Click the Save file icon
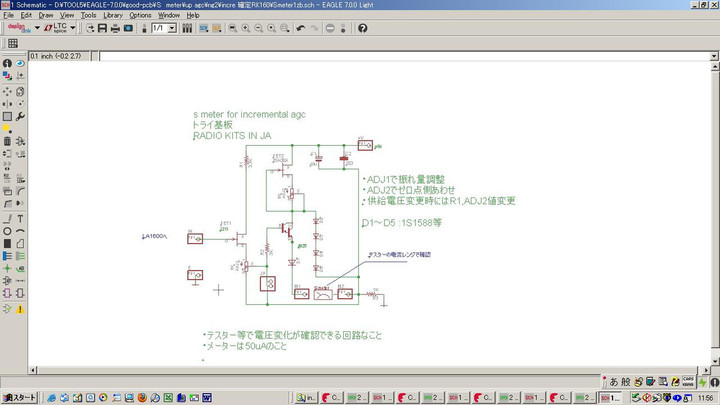720x405 pixels. click(102, 28)
